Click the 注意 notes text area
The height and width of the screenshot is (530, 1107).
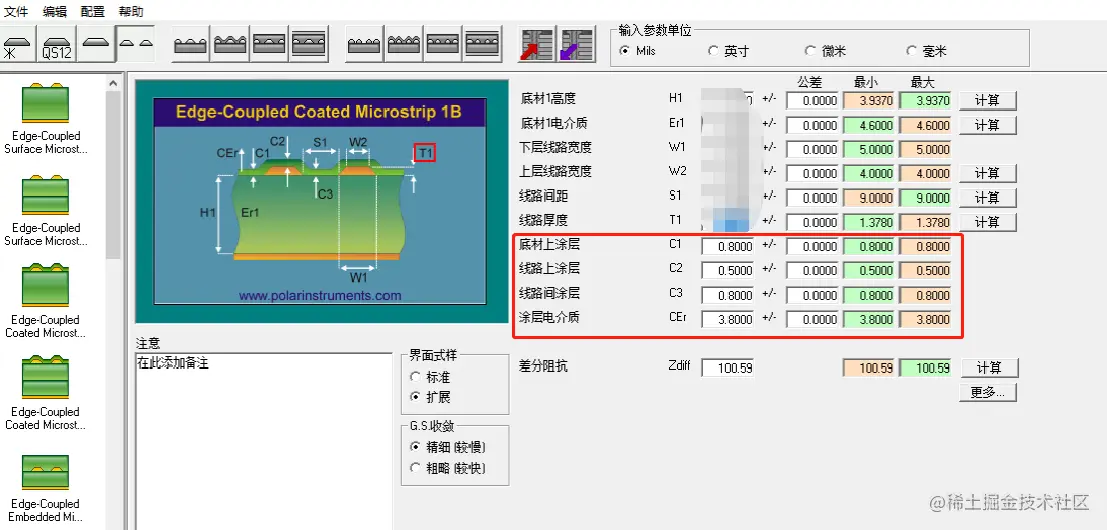coord(263,441)
